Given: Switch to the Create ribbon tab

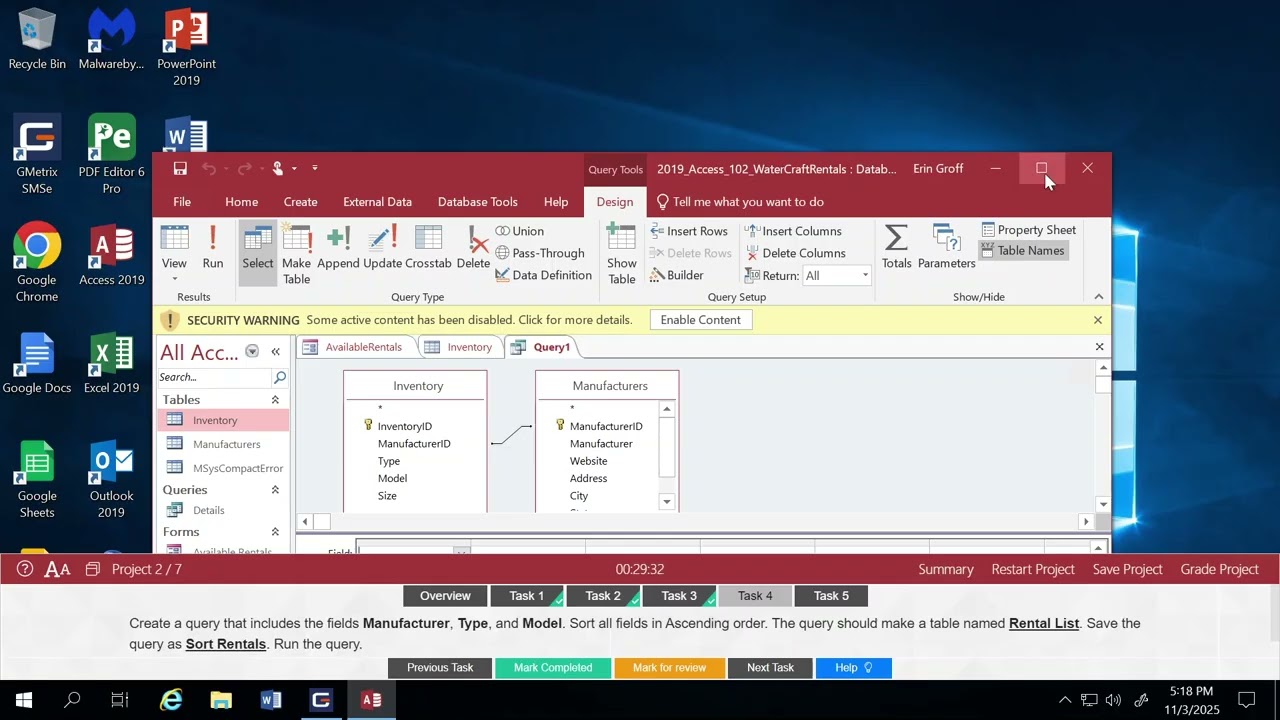Looking at the screenshot, I should [x=300, y=202].
